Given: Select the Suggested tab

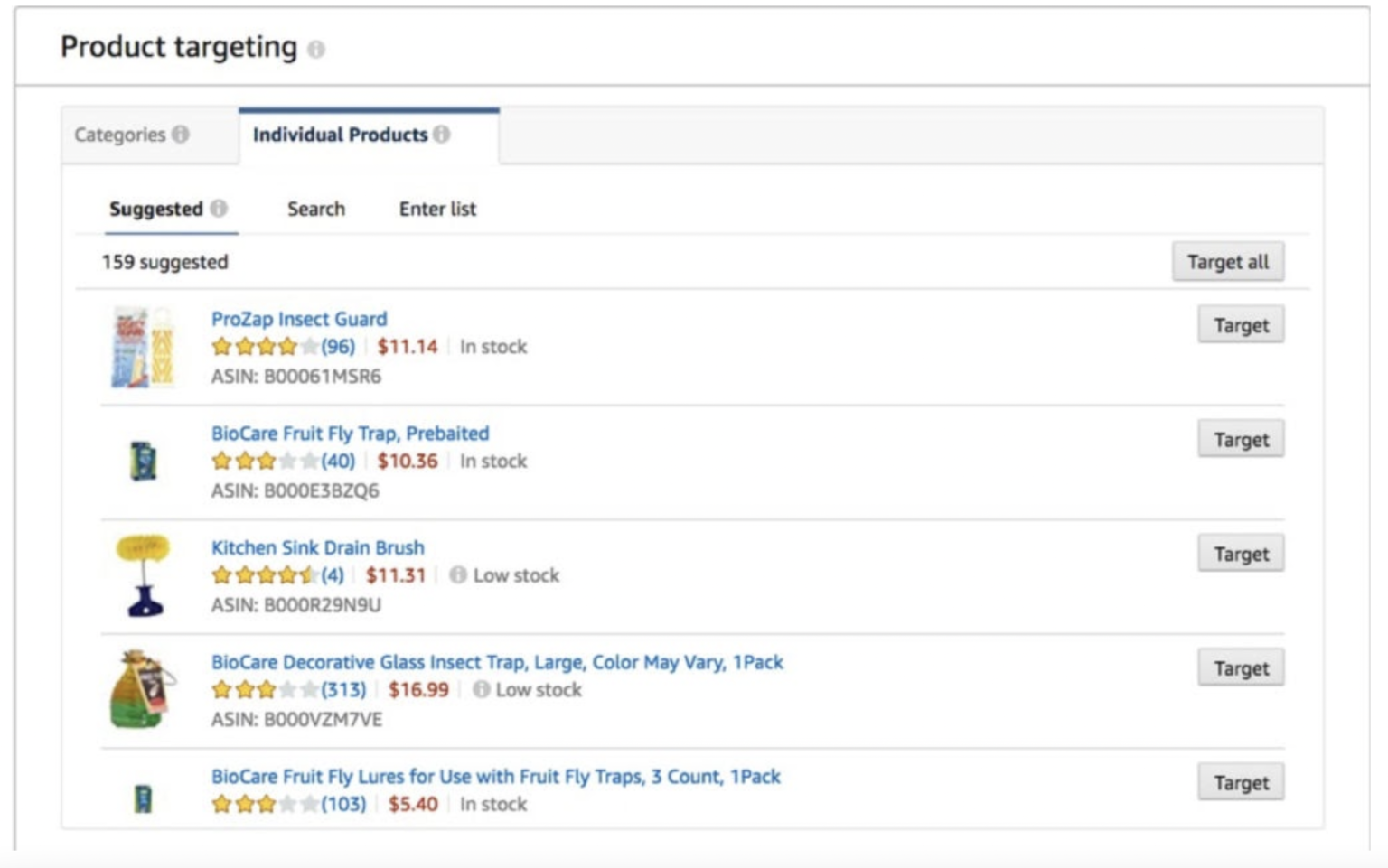Looking at the screenshot, I should (x=155, y=209).
